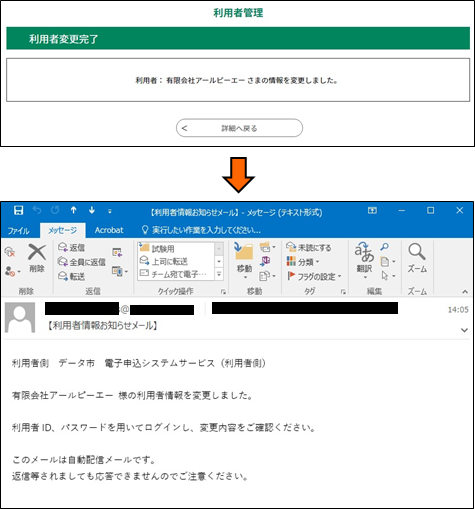Click the reply all (全員に返信) button

click(x=82, y=262)
